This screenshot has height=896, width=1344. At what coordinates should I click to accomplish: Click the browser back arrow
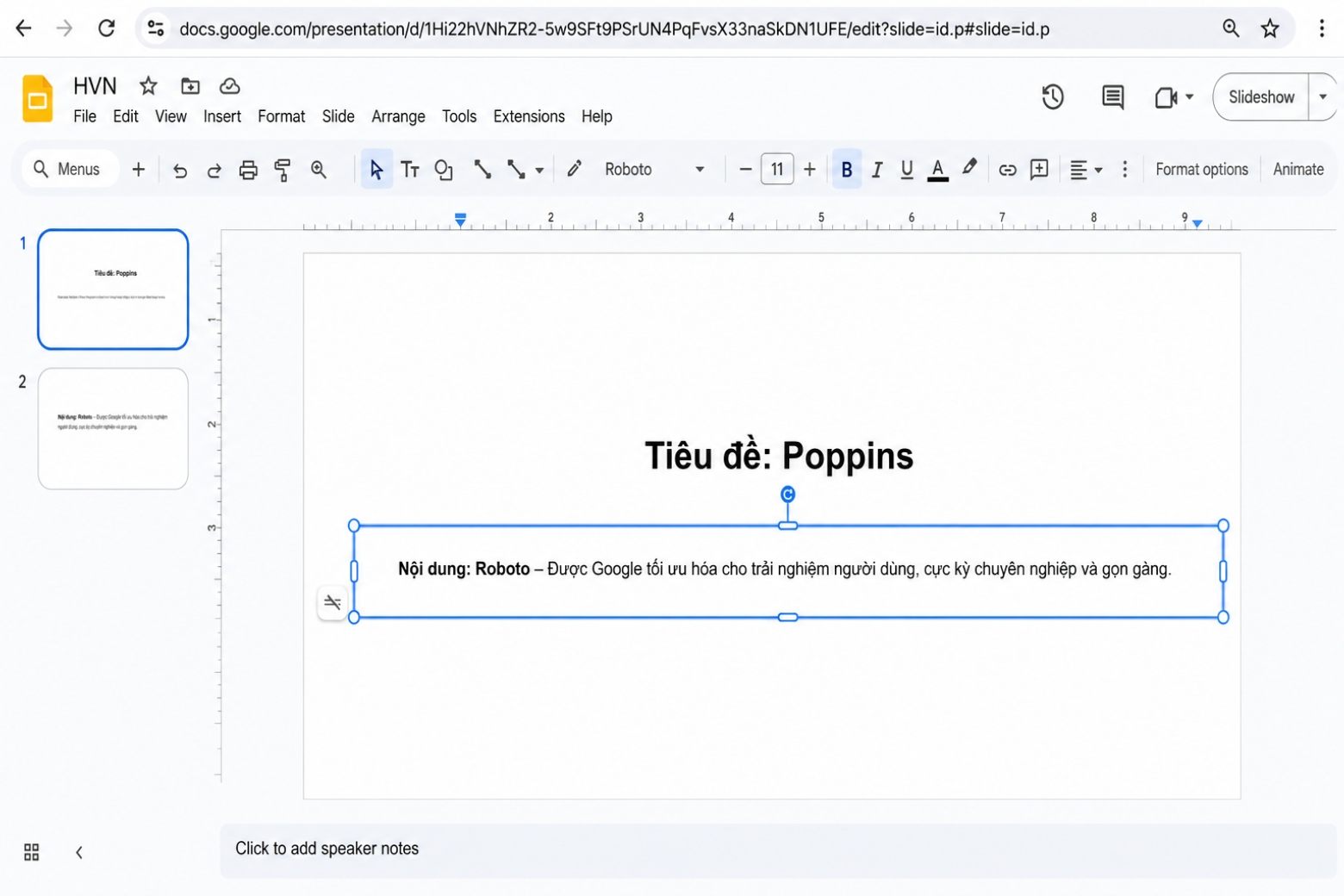pos(24,28)
